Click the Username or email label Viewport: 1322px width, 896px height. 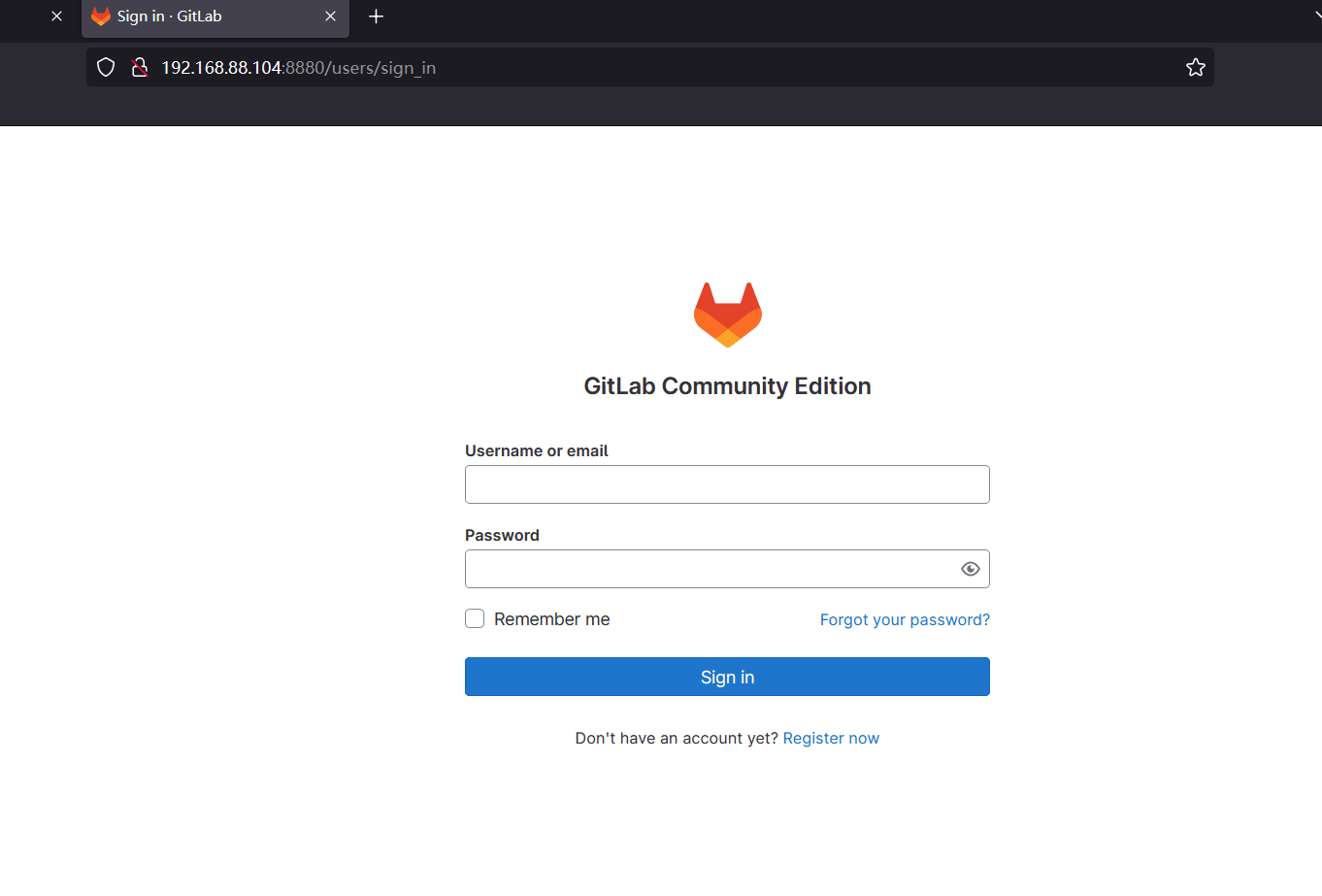pyautogui.click(x=536, y=450)
